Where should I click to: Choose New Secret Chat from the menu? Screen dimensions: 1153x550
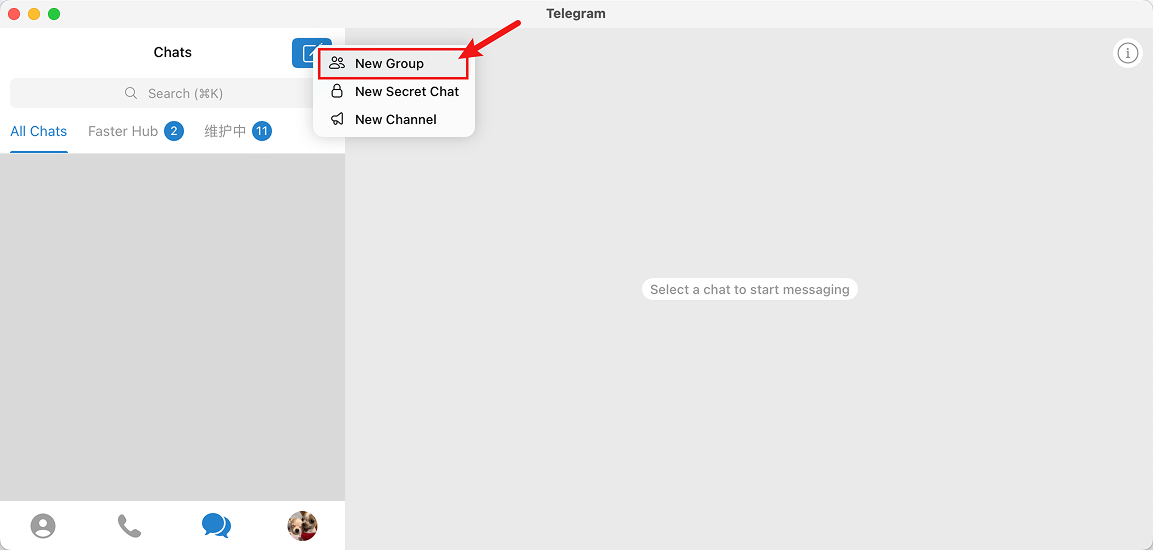(393, 92)
